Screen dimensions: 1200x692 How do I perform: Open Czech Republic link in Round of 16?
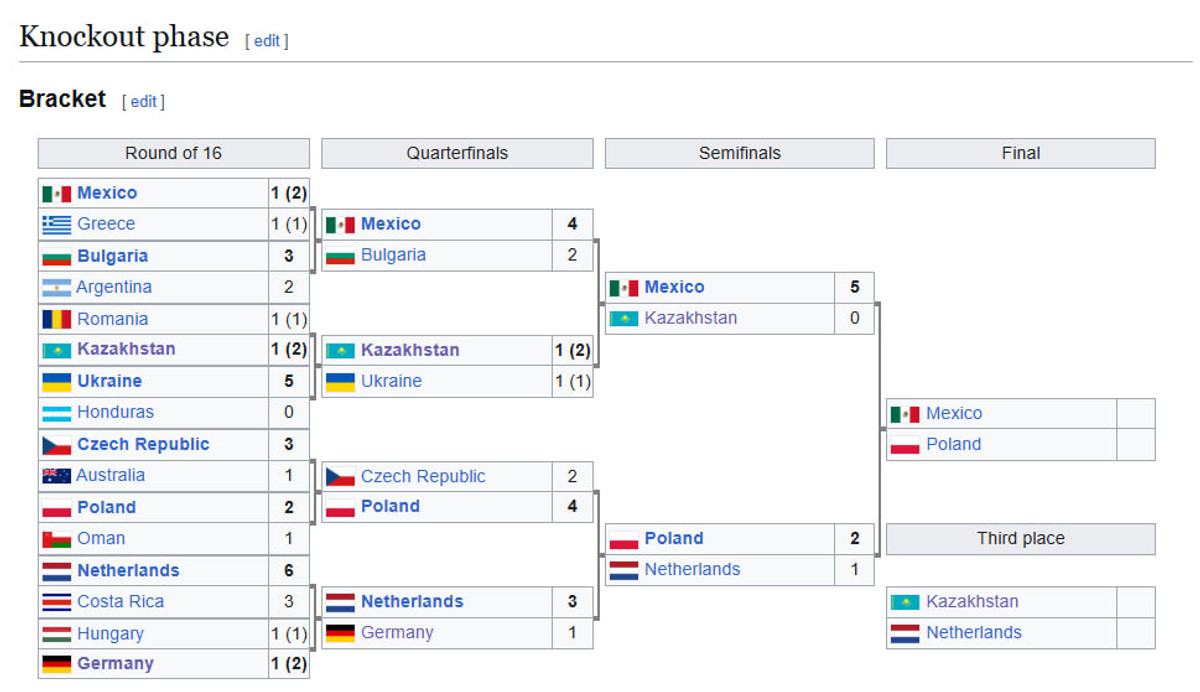143,444
